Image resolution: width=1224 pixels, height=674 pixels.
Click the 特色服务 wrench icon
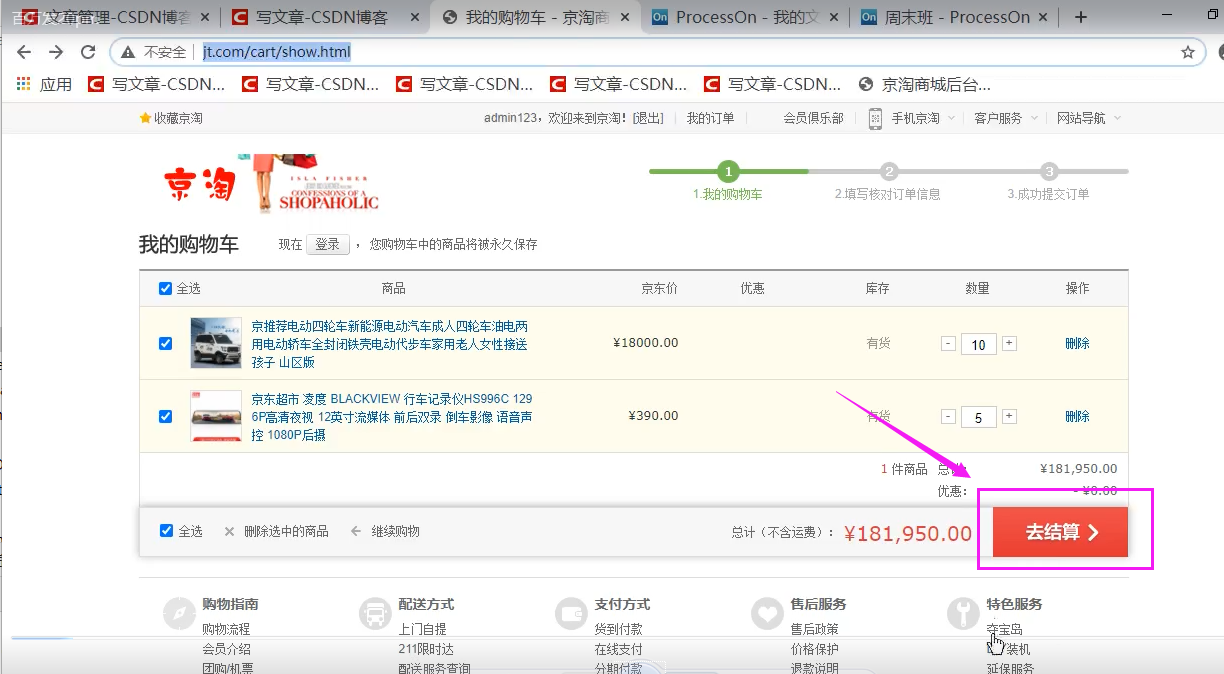963,612
